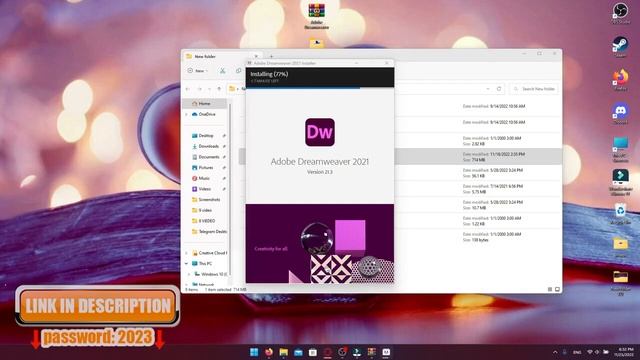The width and height of the screenshot is (640, 360).
Task: Open Firefox from the taskbar
Action: 269,352
